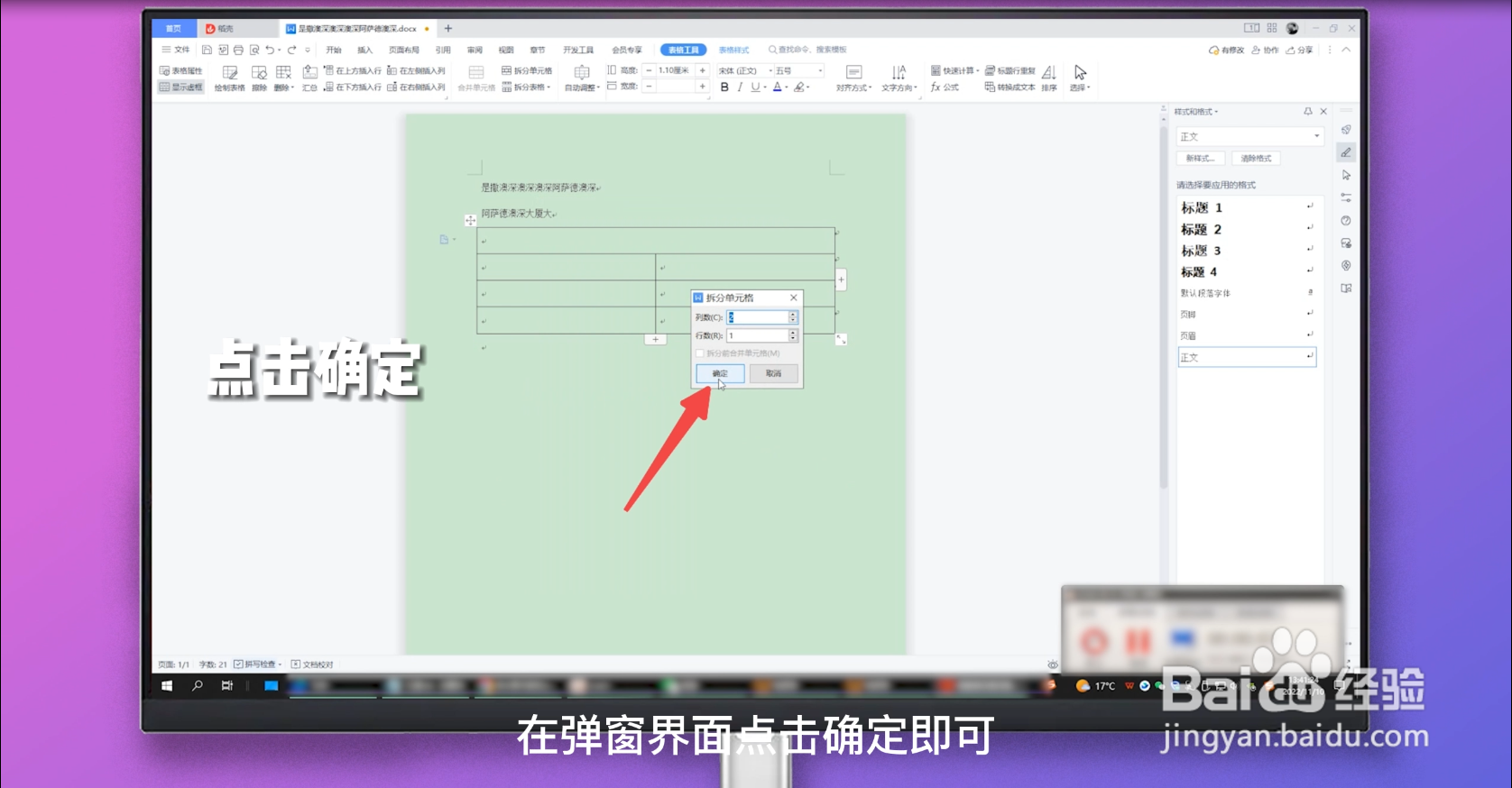Switch to the 插入 tab
This screenshot has height=788, width=1512.
pyautogui.click(x=364, y=50)
